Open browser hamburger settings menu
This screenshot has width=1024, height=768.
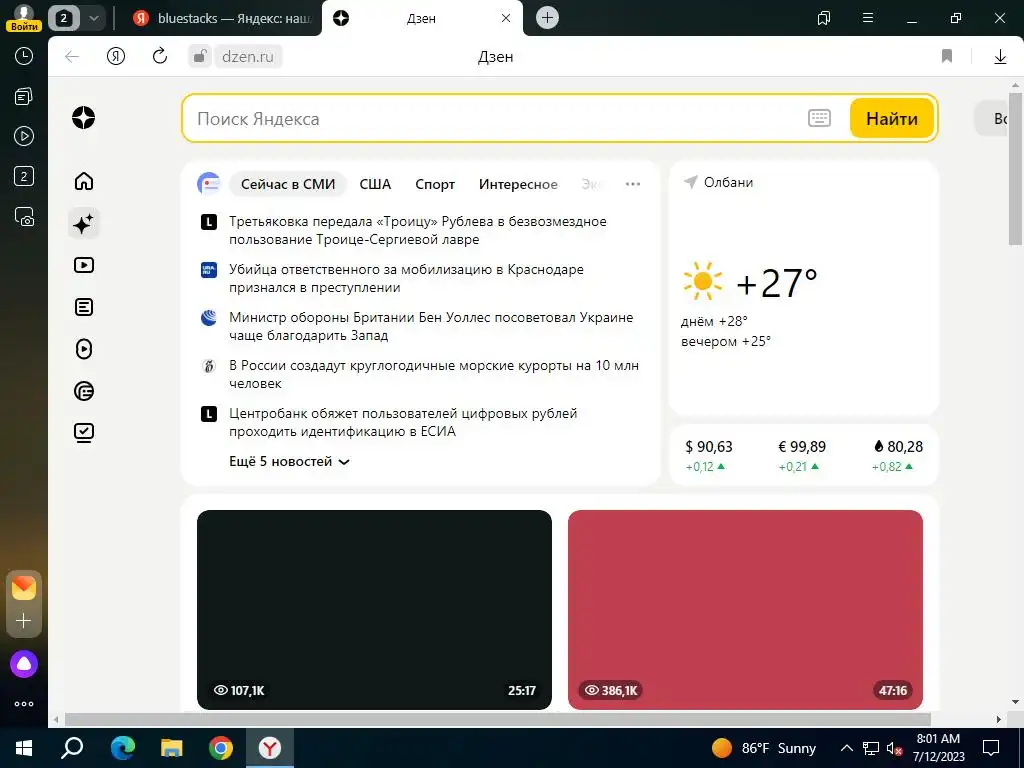click(x=868, y=18)
